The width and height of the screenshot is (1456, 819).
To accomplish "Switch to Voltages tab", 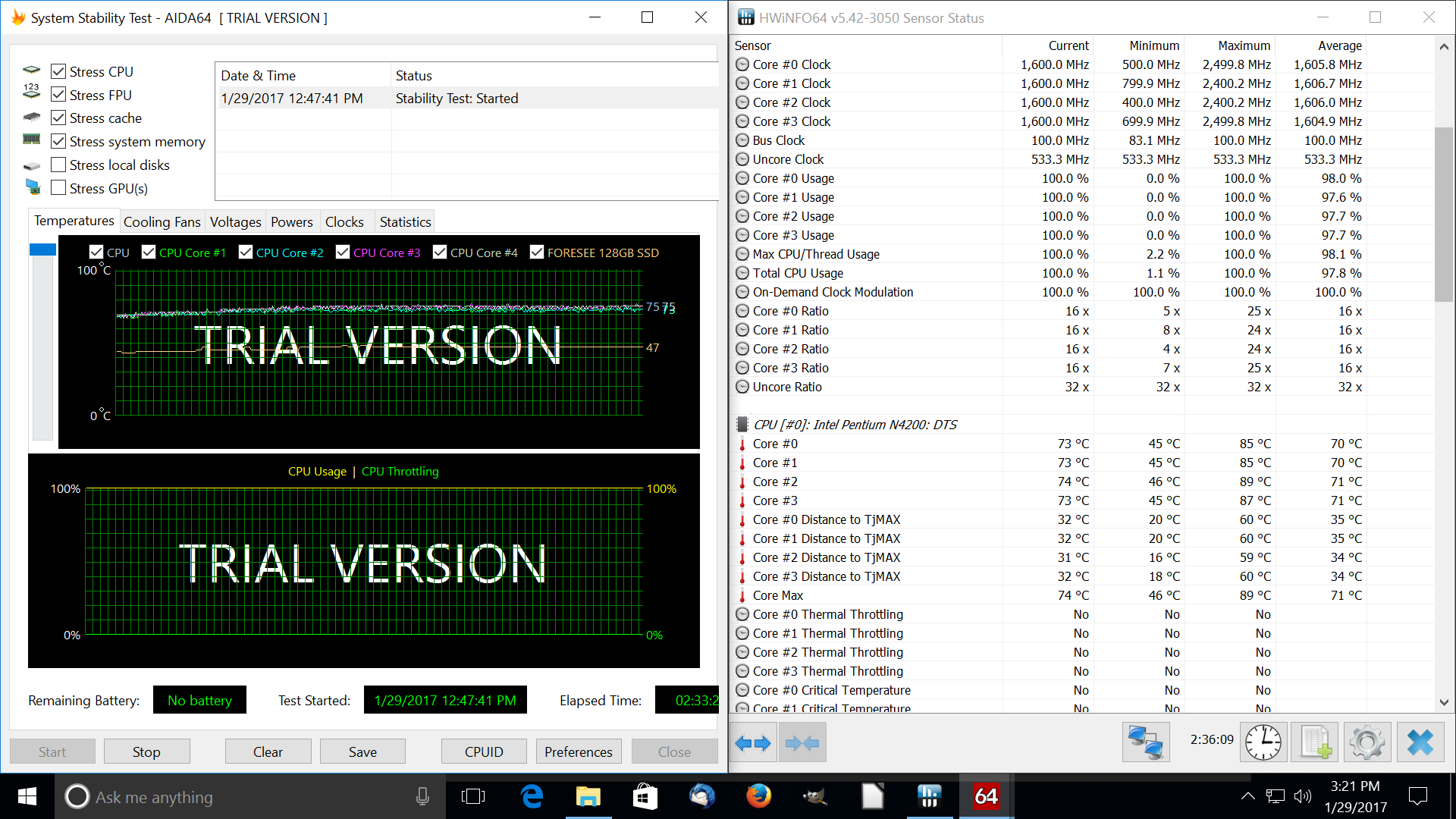I will tap(235, 222).
